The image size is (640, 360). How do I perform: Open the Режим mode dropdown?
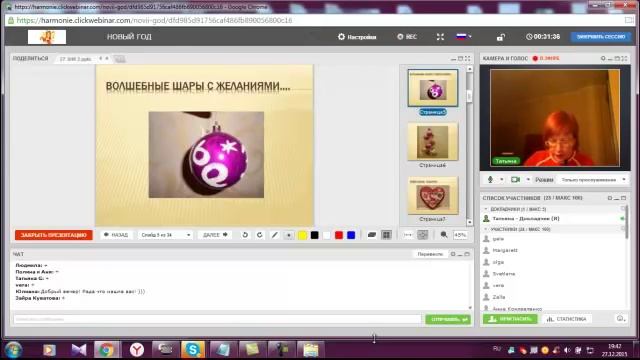pyautogui.click(x=593, y=180)
